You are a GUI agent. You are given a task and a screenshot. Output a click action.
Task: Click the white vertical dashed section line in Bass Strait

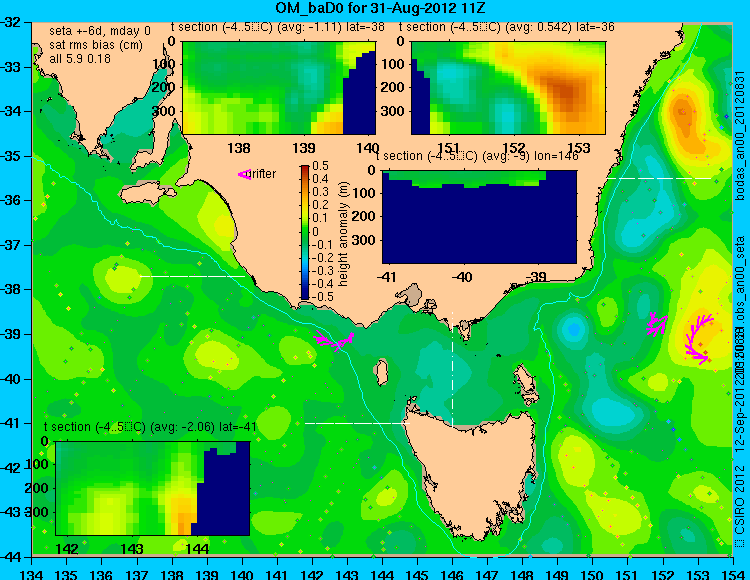(x=452, y=369)
